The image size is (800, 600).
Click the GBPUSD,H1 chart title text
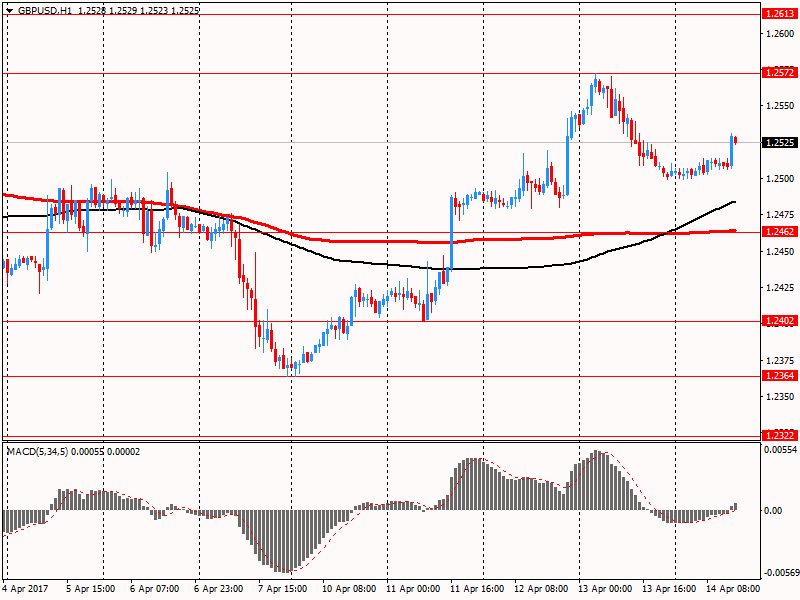tap(45, 10)
